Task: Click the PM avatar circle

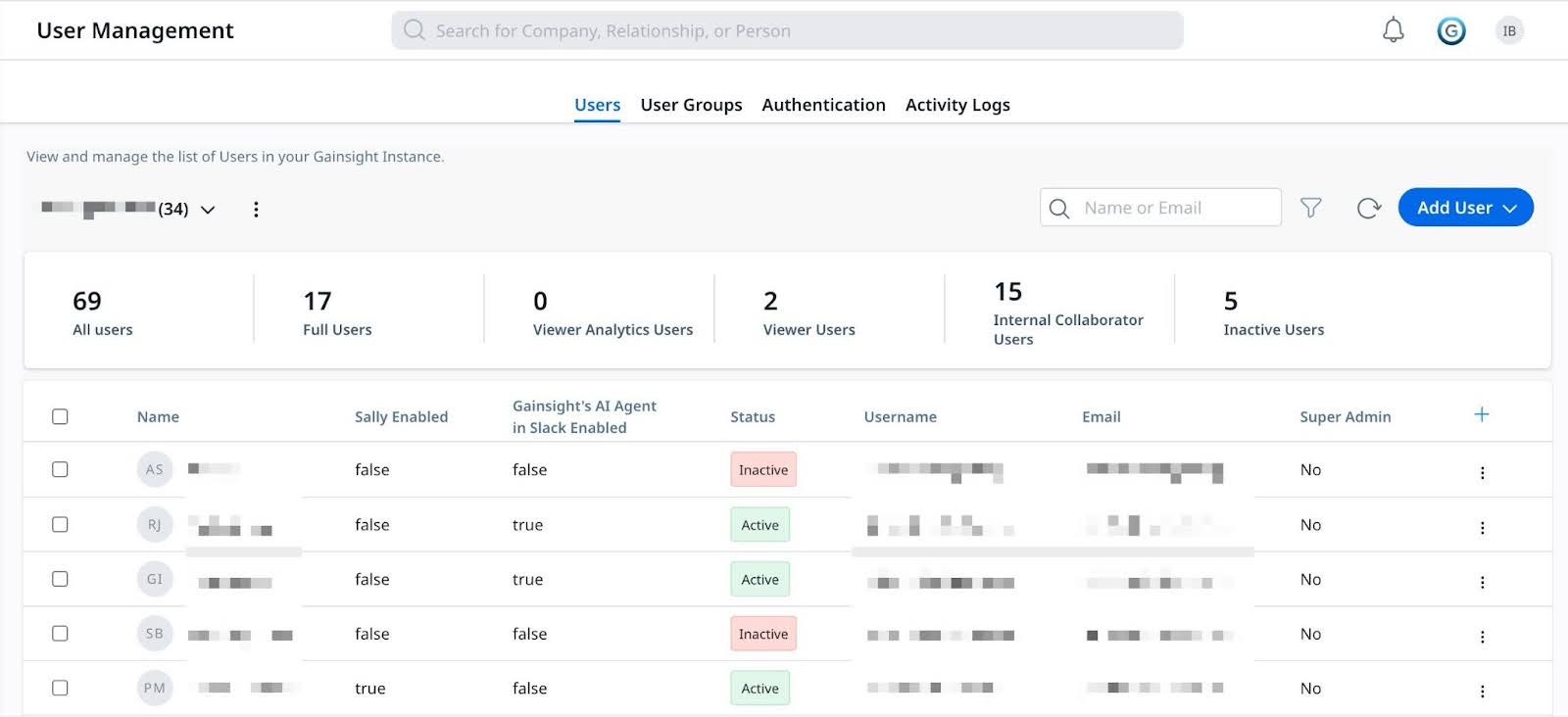Action: tap(155, 688)
